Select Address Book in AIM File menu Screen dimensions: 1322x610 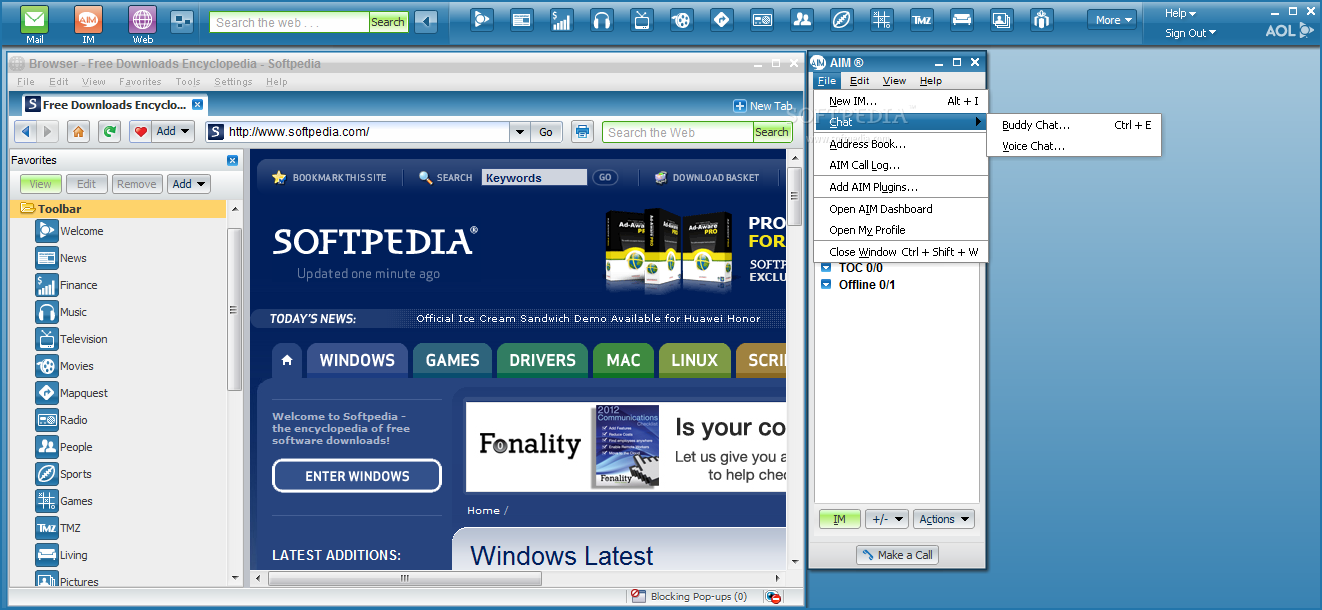(900, 144)
